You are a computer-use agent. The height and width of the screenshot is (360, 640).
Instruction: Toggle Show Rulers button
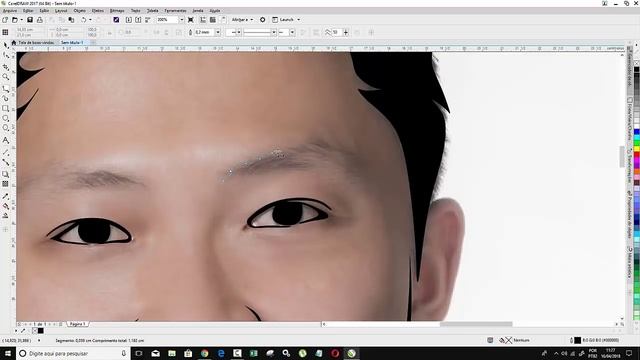click(203, 20)
